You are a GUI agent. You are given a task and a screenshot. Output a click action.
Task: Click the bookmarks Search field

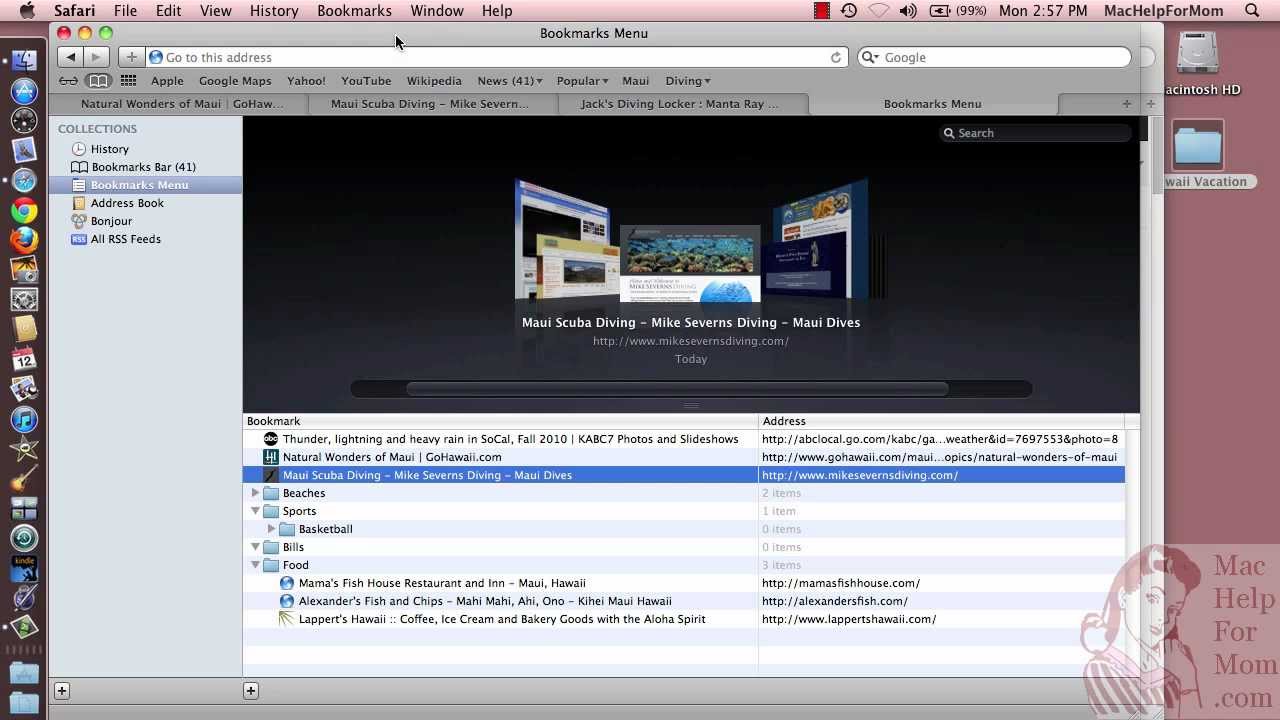[x=1035, y=133]
